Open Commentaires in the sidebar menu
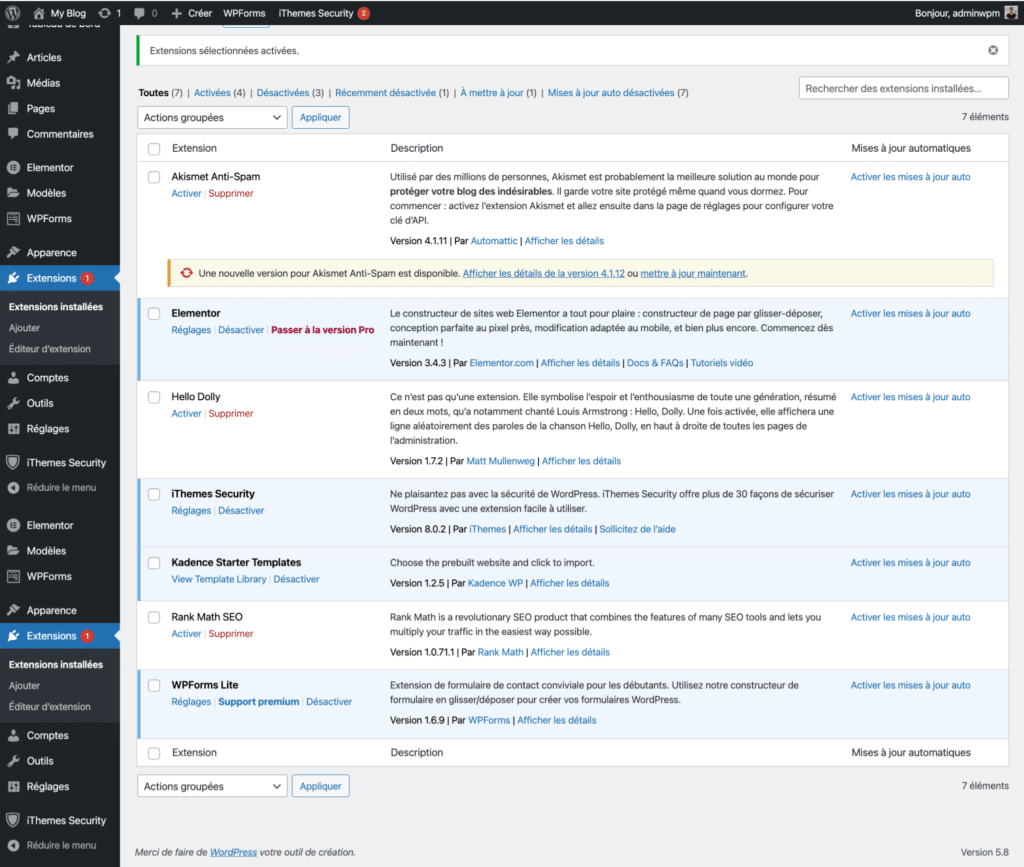This screenshot has height=867, width=1024. click(x=60, y=134)
